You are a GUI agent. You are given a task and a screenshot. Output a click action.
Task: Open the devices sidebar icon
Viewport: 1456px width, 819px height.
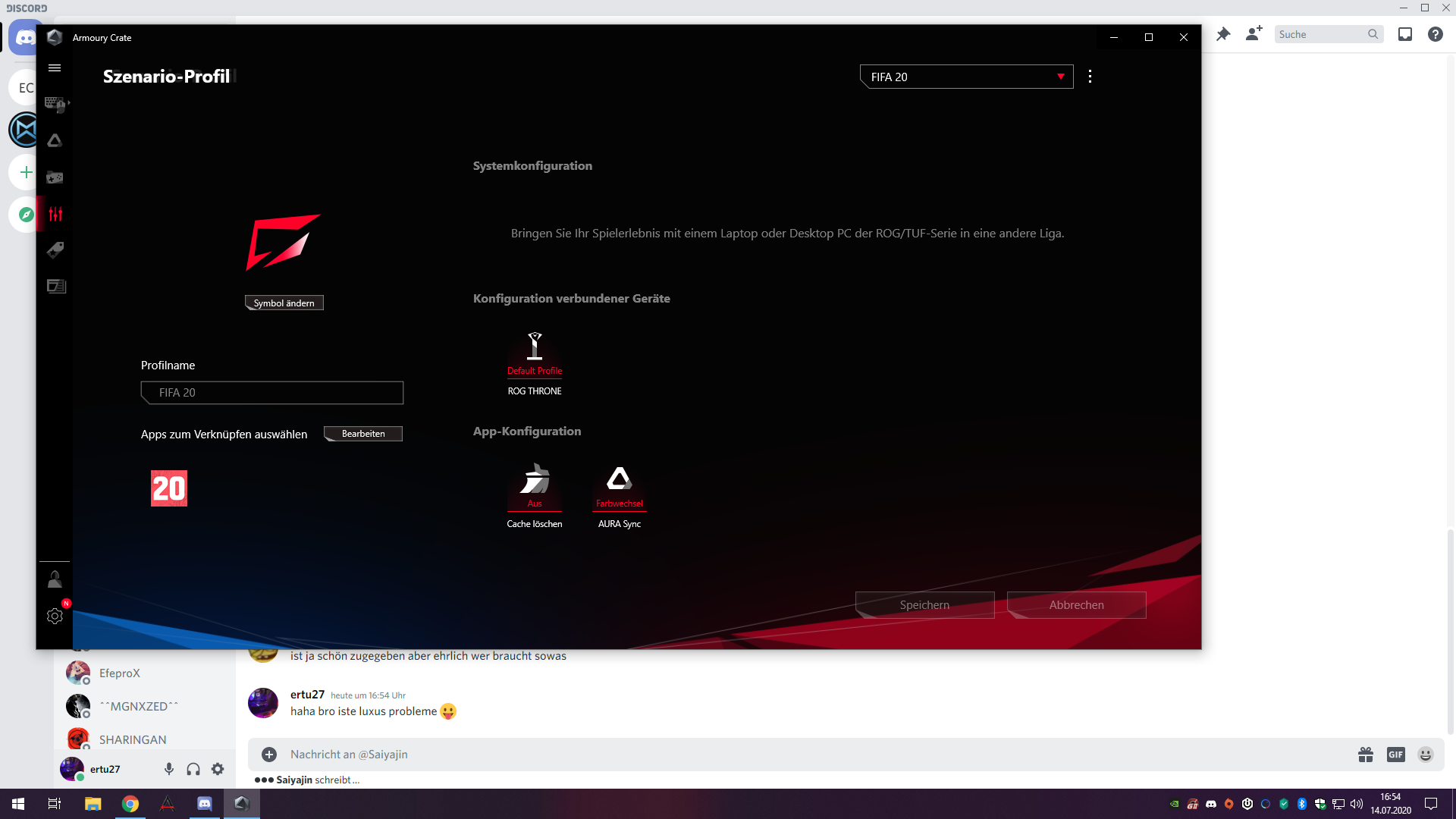(x=55, y=104)
